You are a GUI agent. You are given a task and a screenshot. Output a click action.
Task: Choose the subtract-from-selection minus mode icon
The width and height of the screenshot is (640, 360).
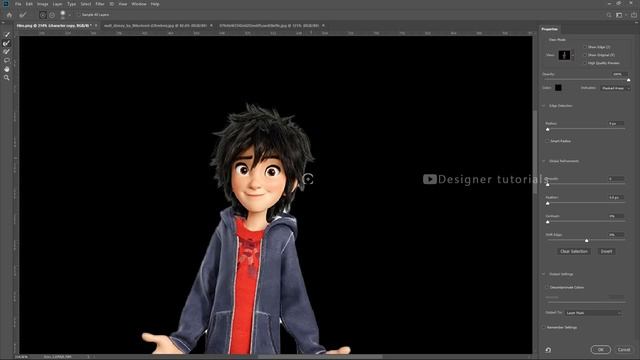click(x=52, y=15)
